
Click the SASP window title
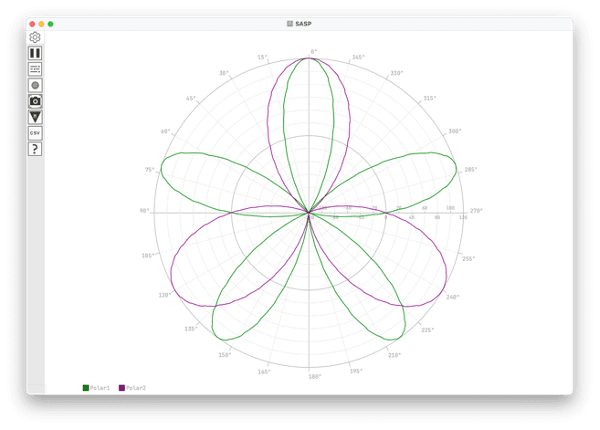click(303, 24)
